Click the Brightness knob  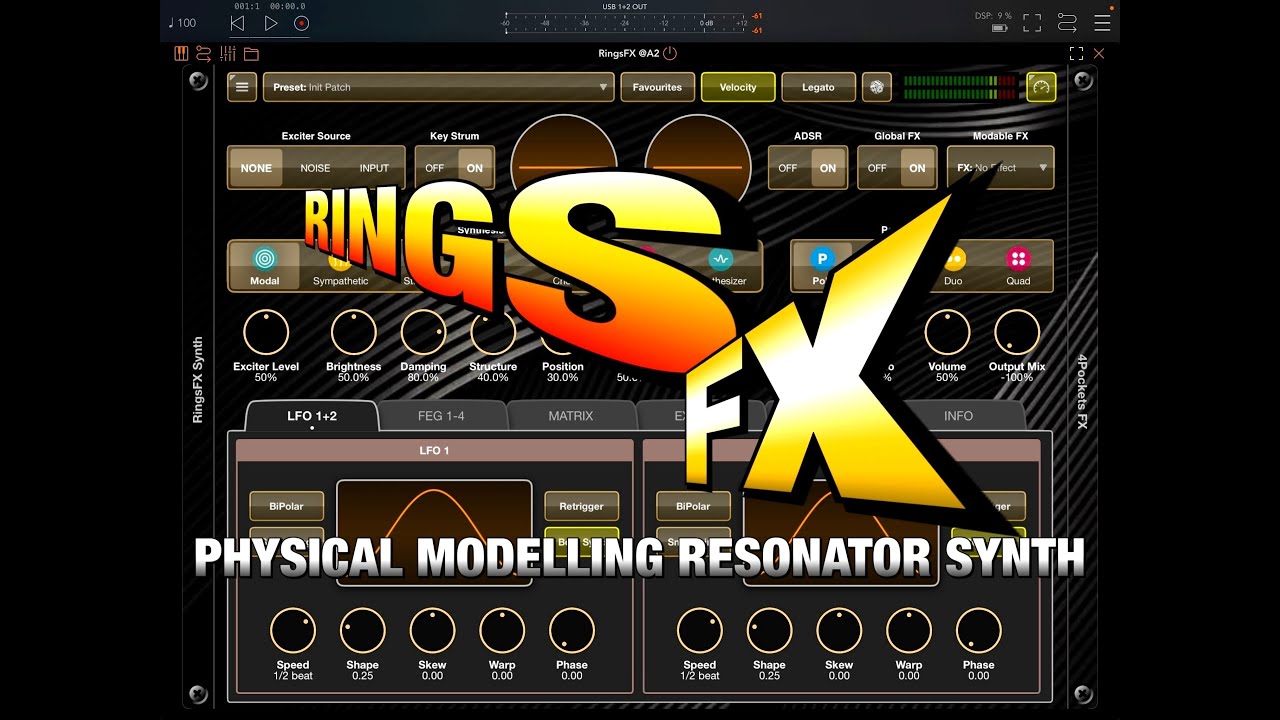(353, 332)
